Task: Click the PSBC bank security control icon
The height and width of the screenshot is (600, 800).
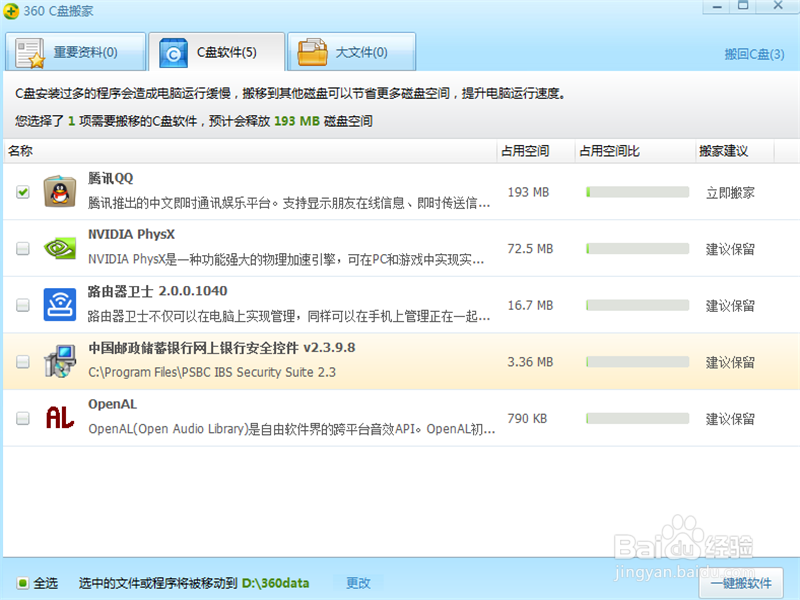Action: 62,362
